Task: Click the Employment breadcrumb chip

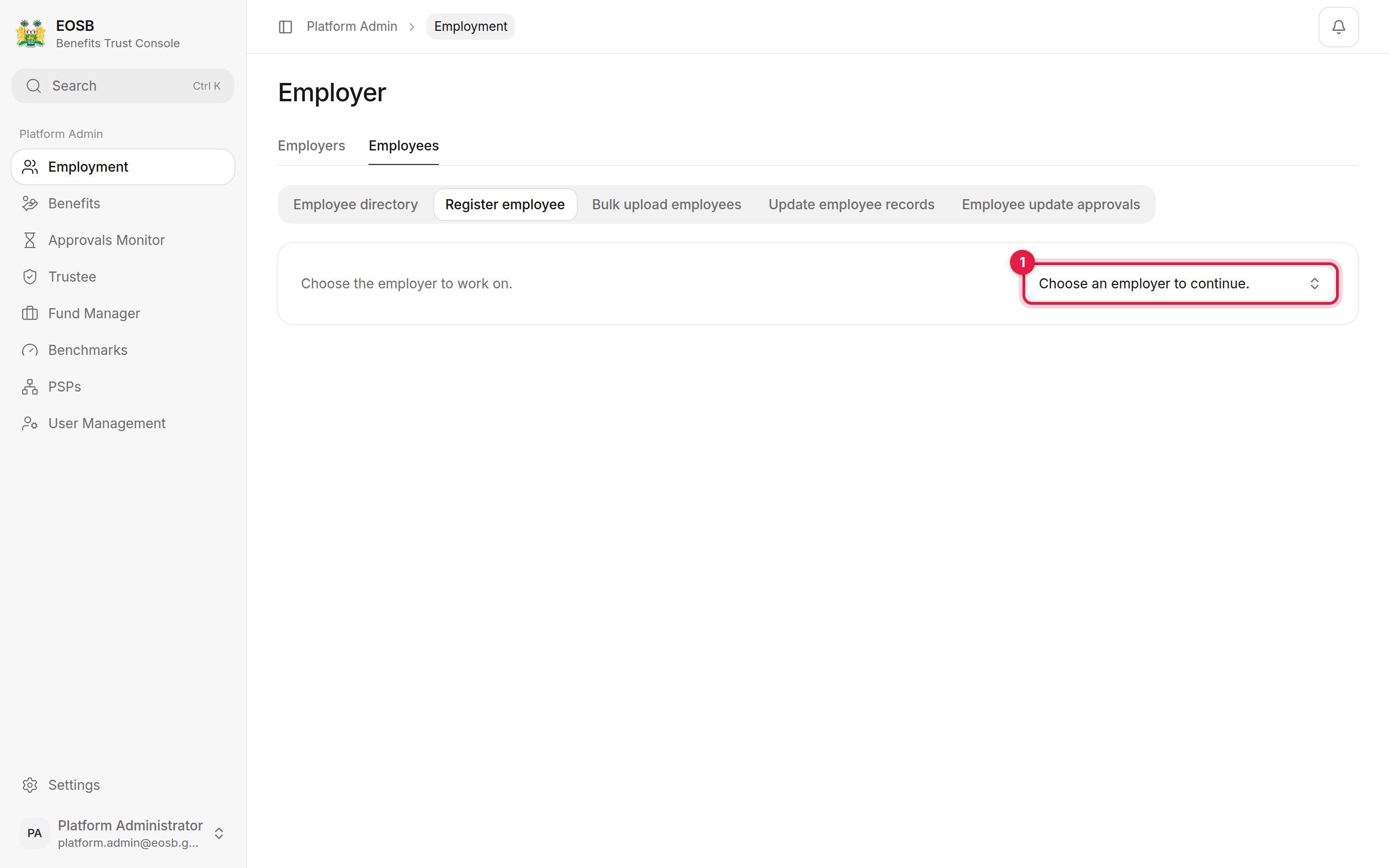Action: (471, 27)
